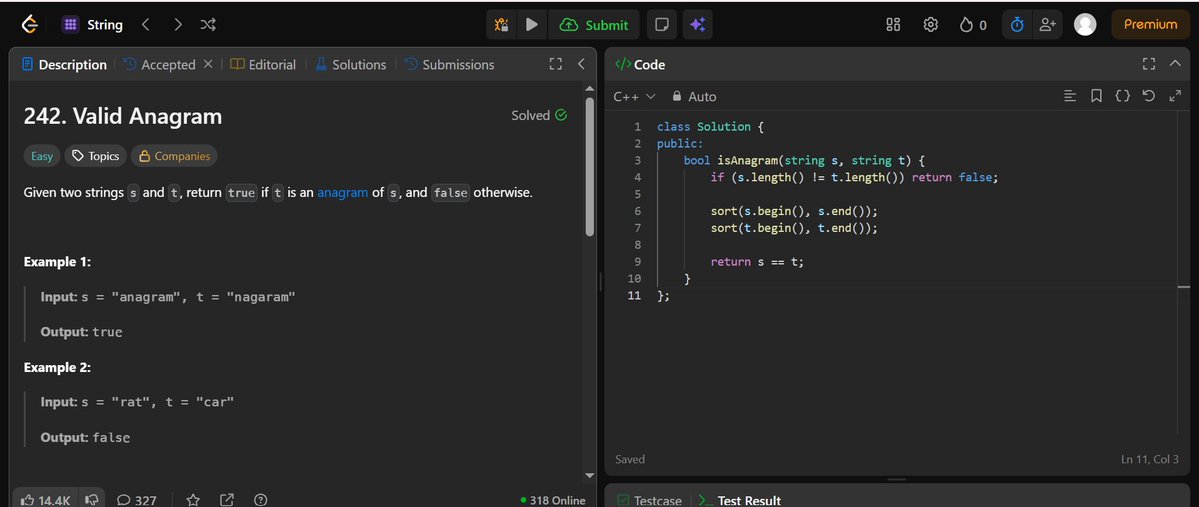Share the problem link icon
The height and width of the screenshot is (507, 1199).
pyautogui.click(x=227, y=500)
